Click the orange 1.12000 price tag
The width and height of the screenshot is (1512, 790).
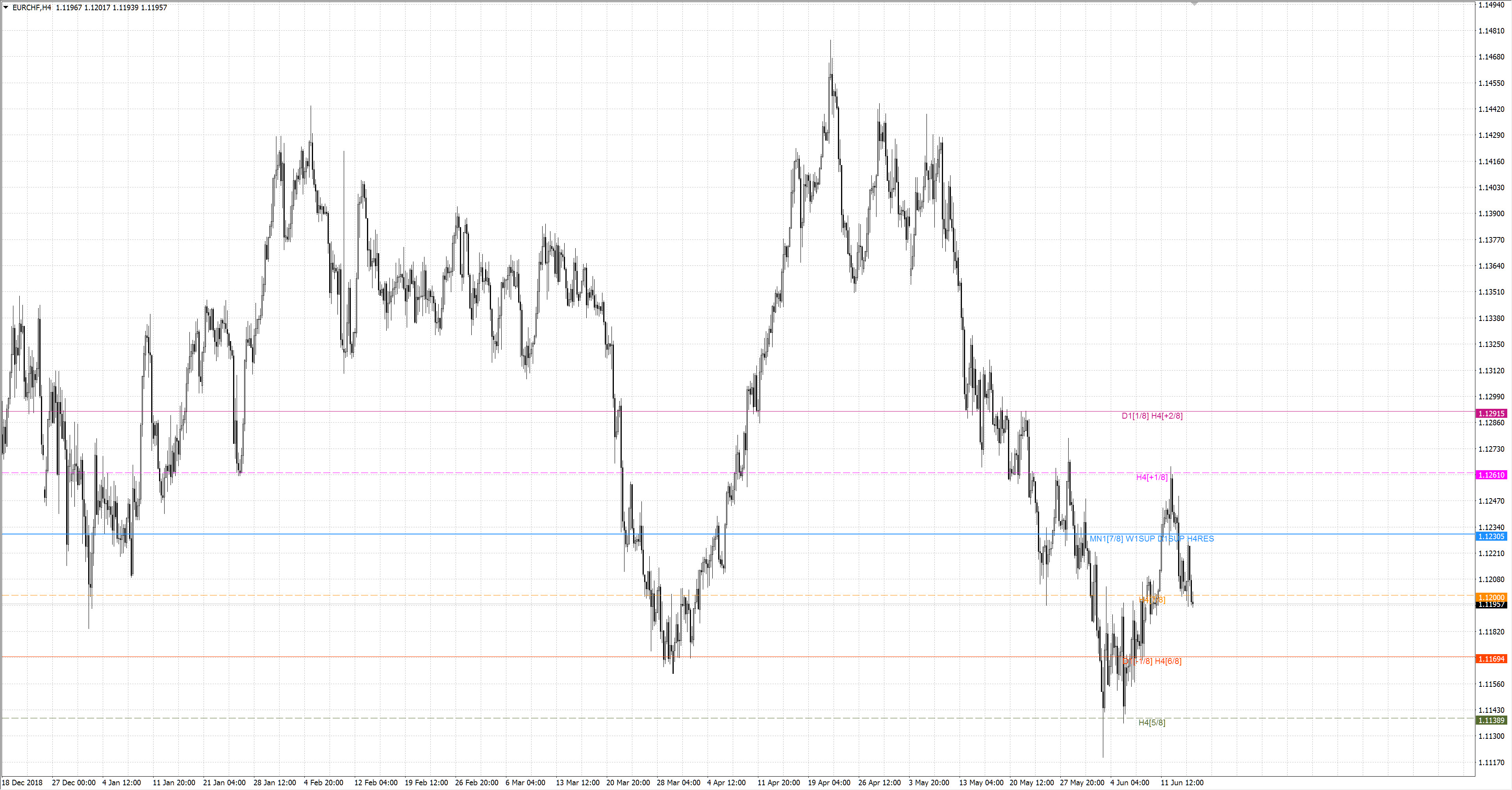[1491, 597]
